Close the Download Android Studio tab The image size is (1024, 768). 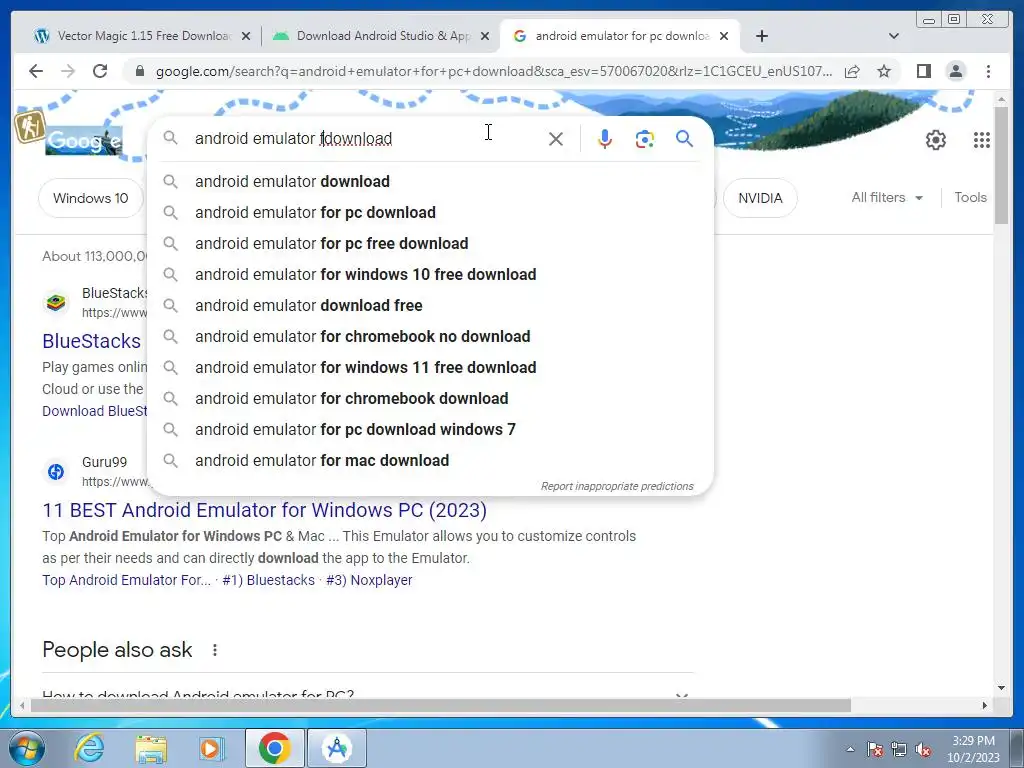click(x=485, y=36)
